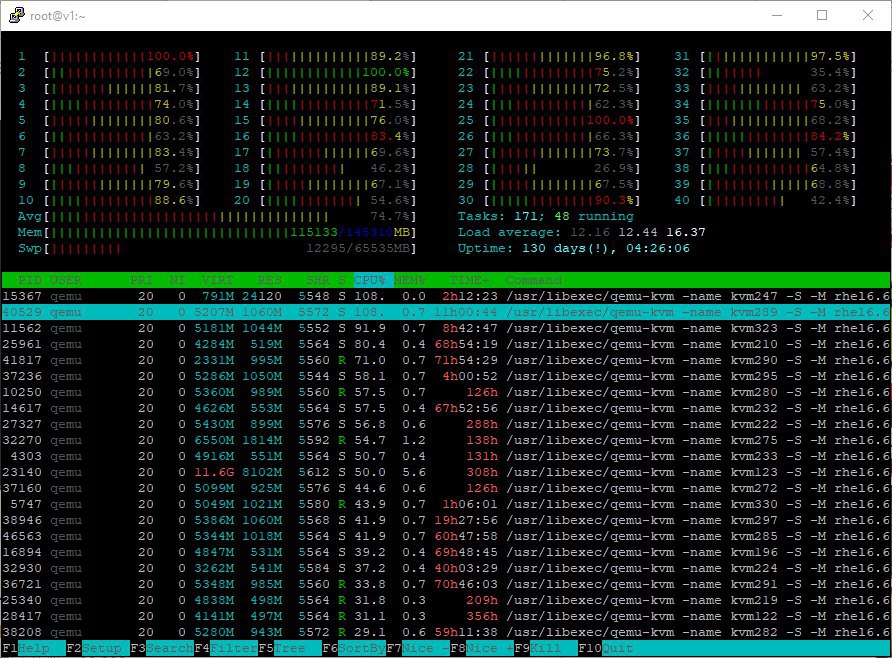Select process row PID 38946 kvm297
The height and width of the screenshot is (658, 892).
pos(446,520)
